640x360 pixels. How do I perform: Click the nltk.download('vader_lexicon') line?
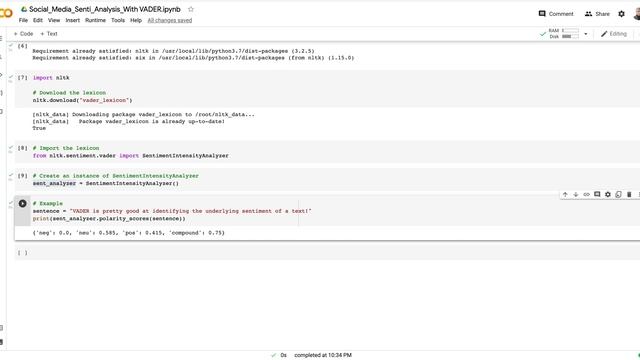click(82, 100)
